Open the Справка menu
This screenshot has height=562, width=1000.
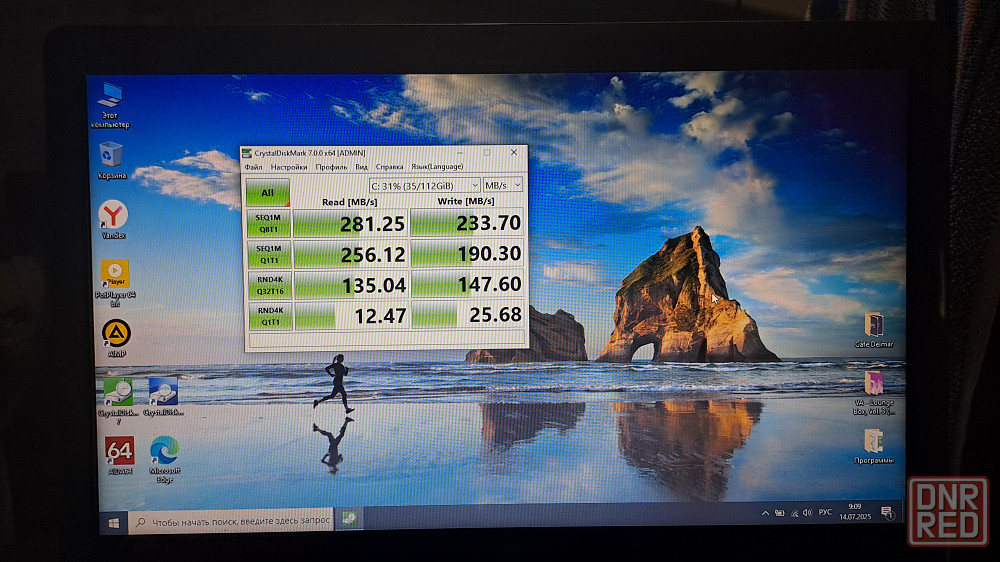point(389,167)
